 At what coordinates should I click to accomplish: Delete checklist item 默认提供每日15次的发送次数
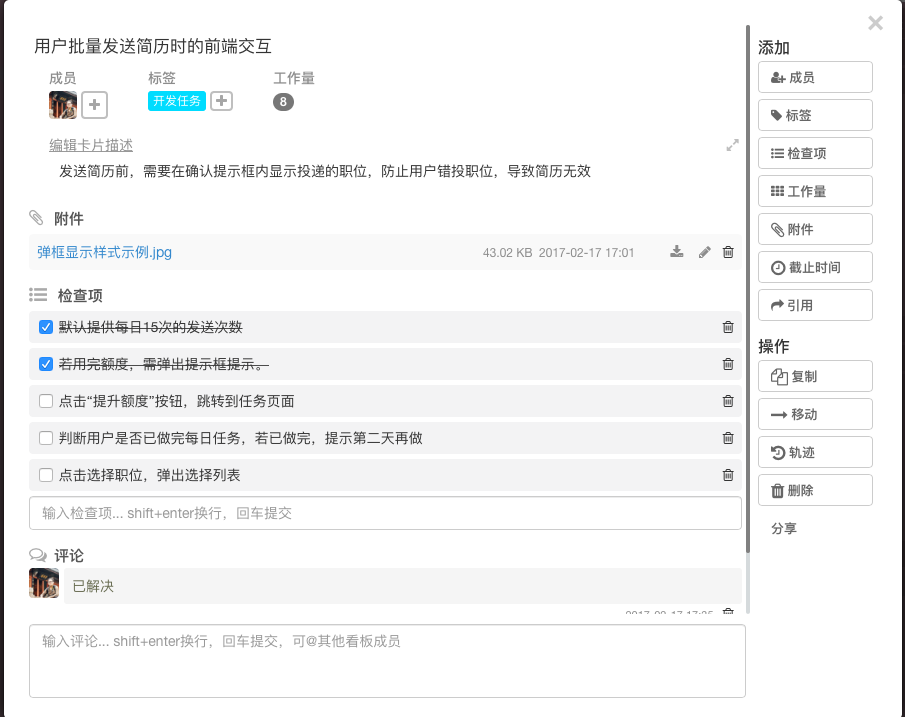(728, 327)
